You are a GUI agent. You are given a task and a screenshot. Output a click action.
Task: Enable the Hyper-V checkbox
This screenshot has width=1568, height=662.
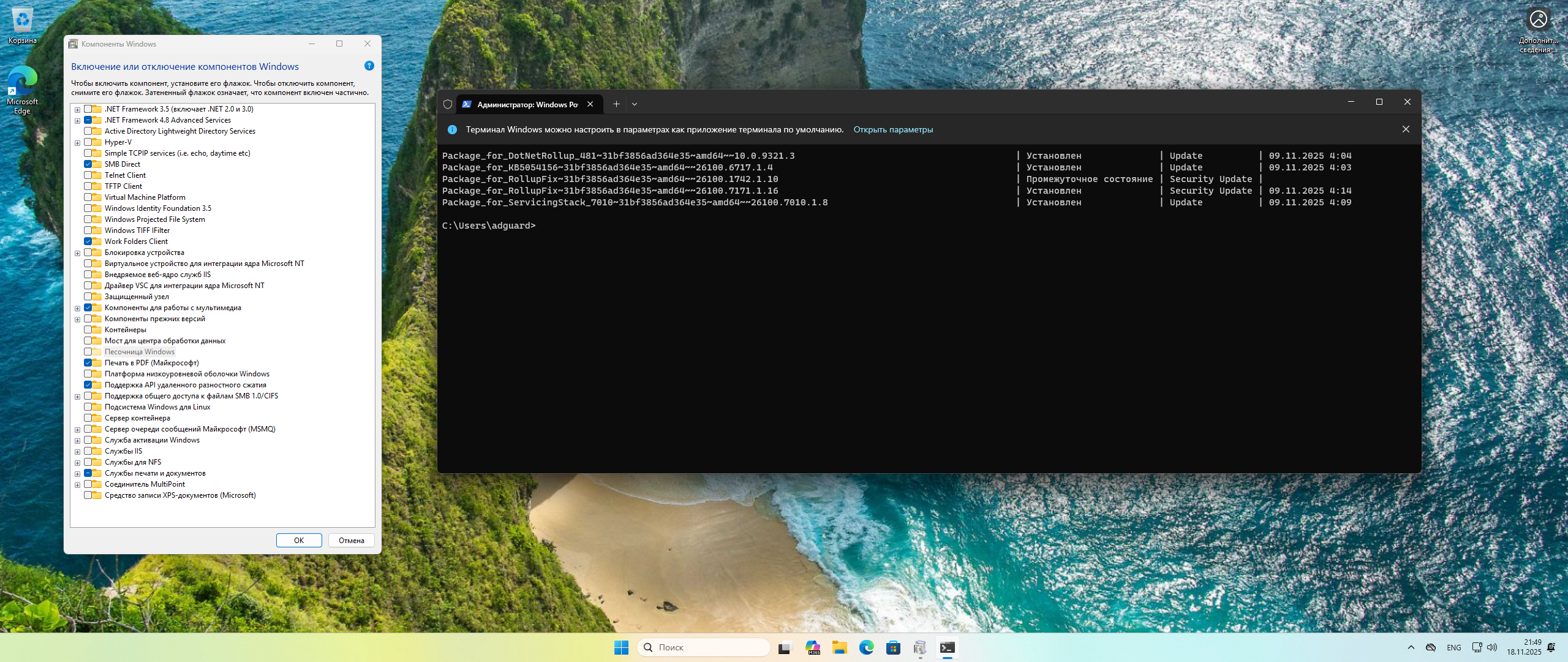point(88,142)
